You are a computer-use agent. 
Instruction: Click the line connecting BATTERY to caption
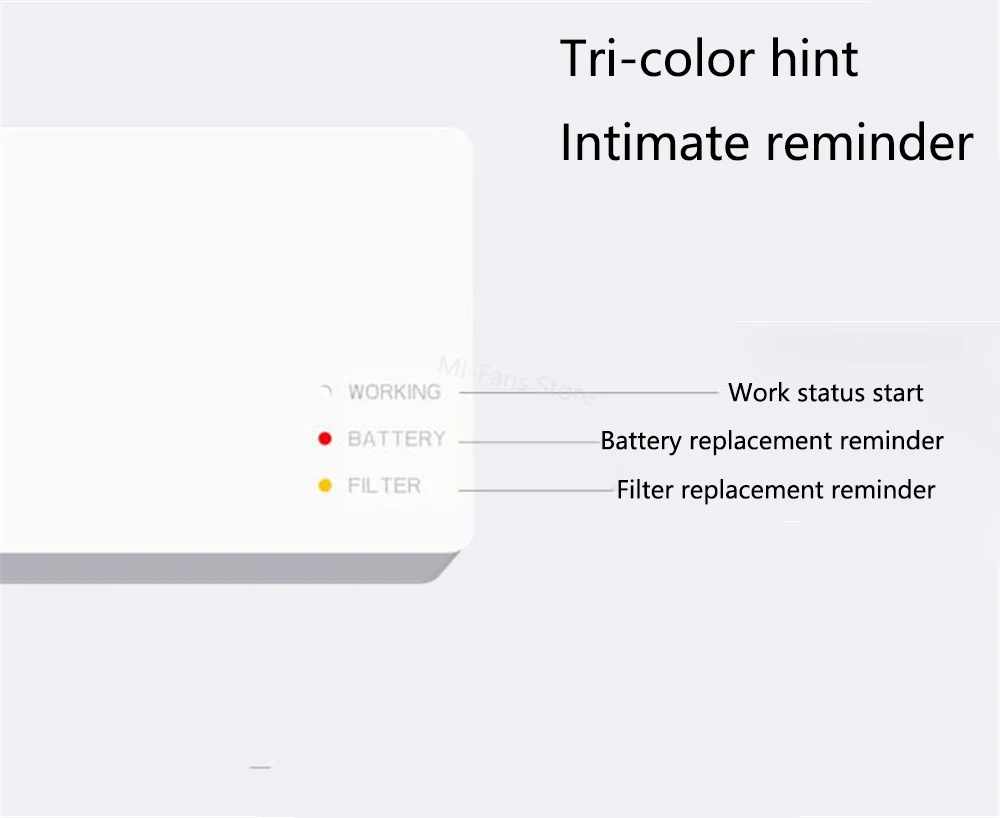point(529,442)
